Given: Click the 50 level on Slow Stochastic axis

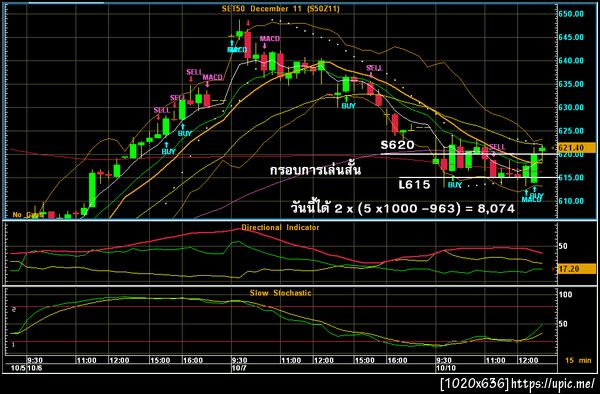Looking at the screenshot, I should 563,324.
